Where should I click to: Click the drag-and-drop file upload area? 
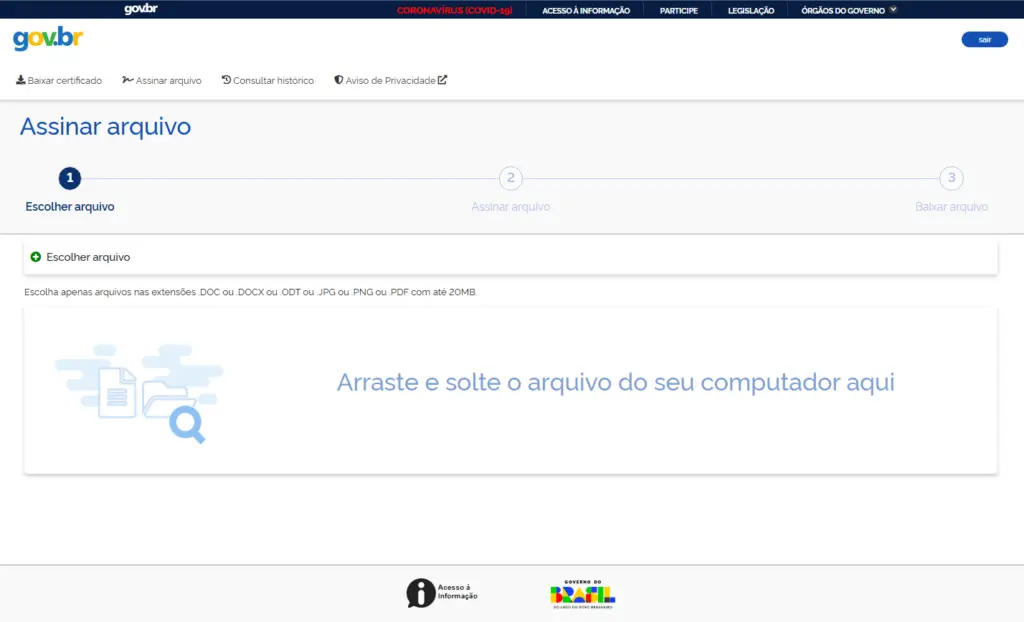[x=512, y=388]
